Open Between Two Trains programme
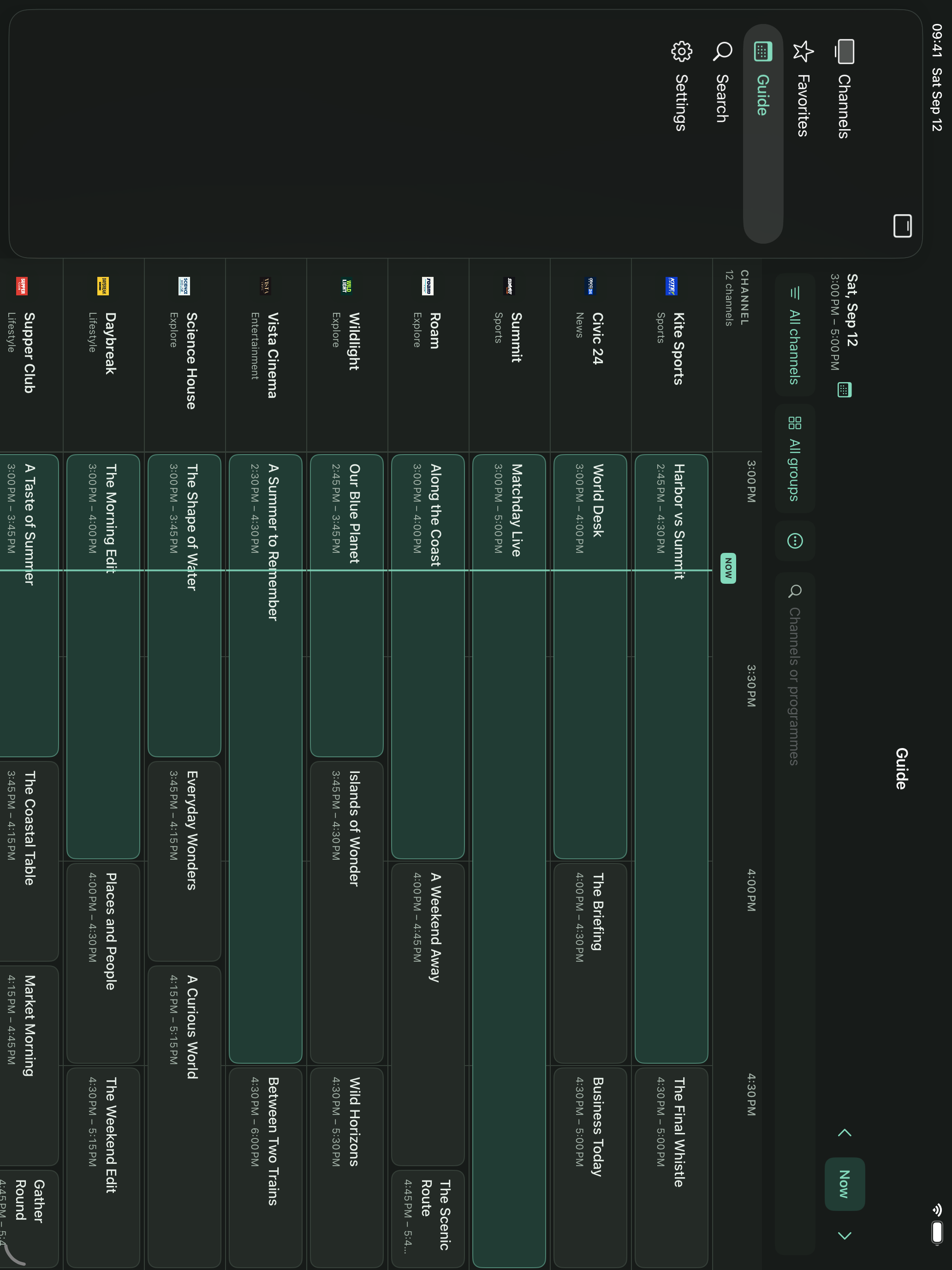Image resolution: width=952 pixels, height=1270 pixels. coord(265,1168)
